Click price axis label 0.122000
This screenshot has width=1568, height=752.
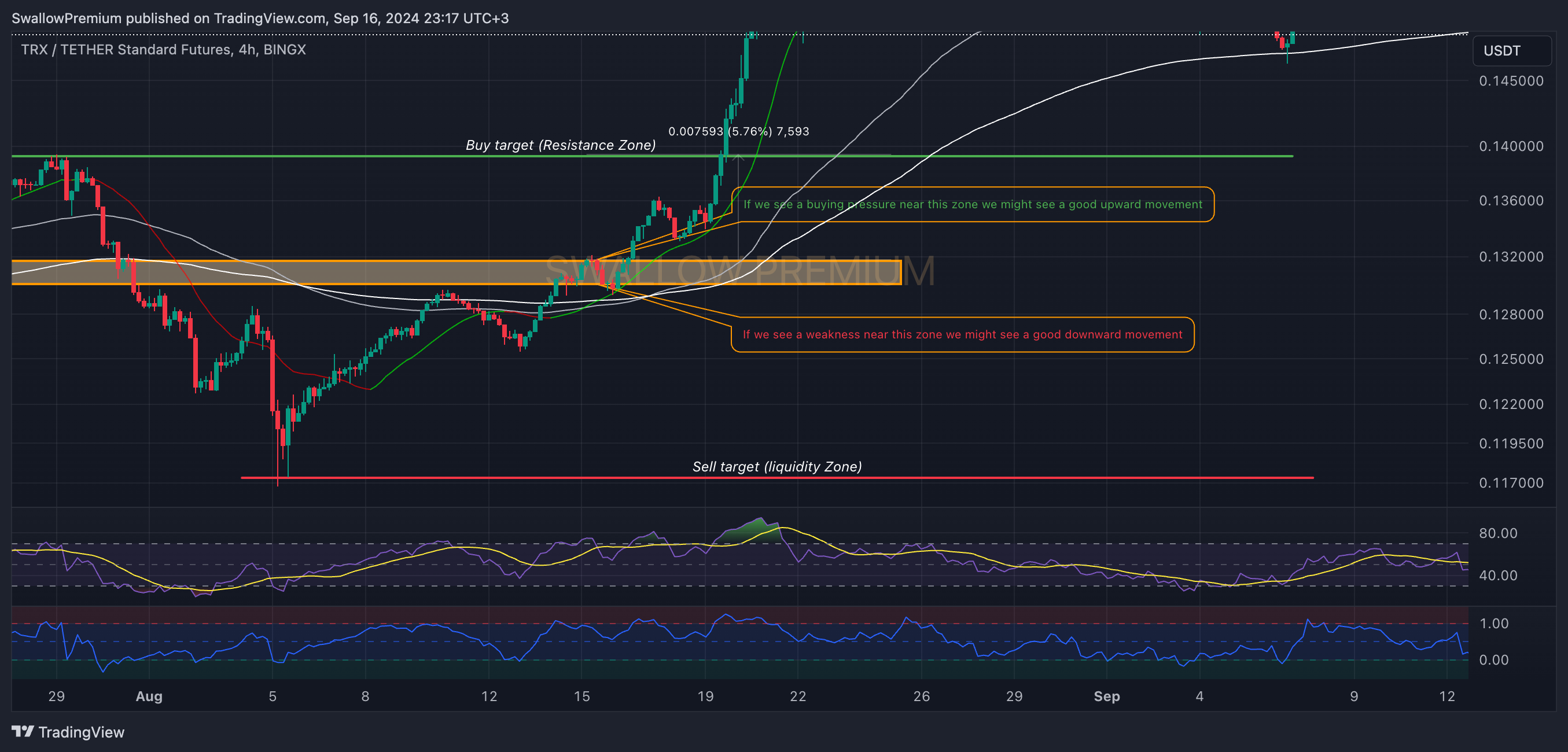click(1511, 404)
